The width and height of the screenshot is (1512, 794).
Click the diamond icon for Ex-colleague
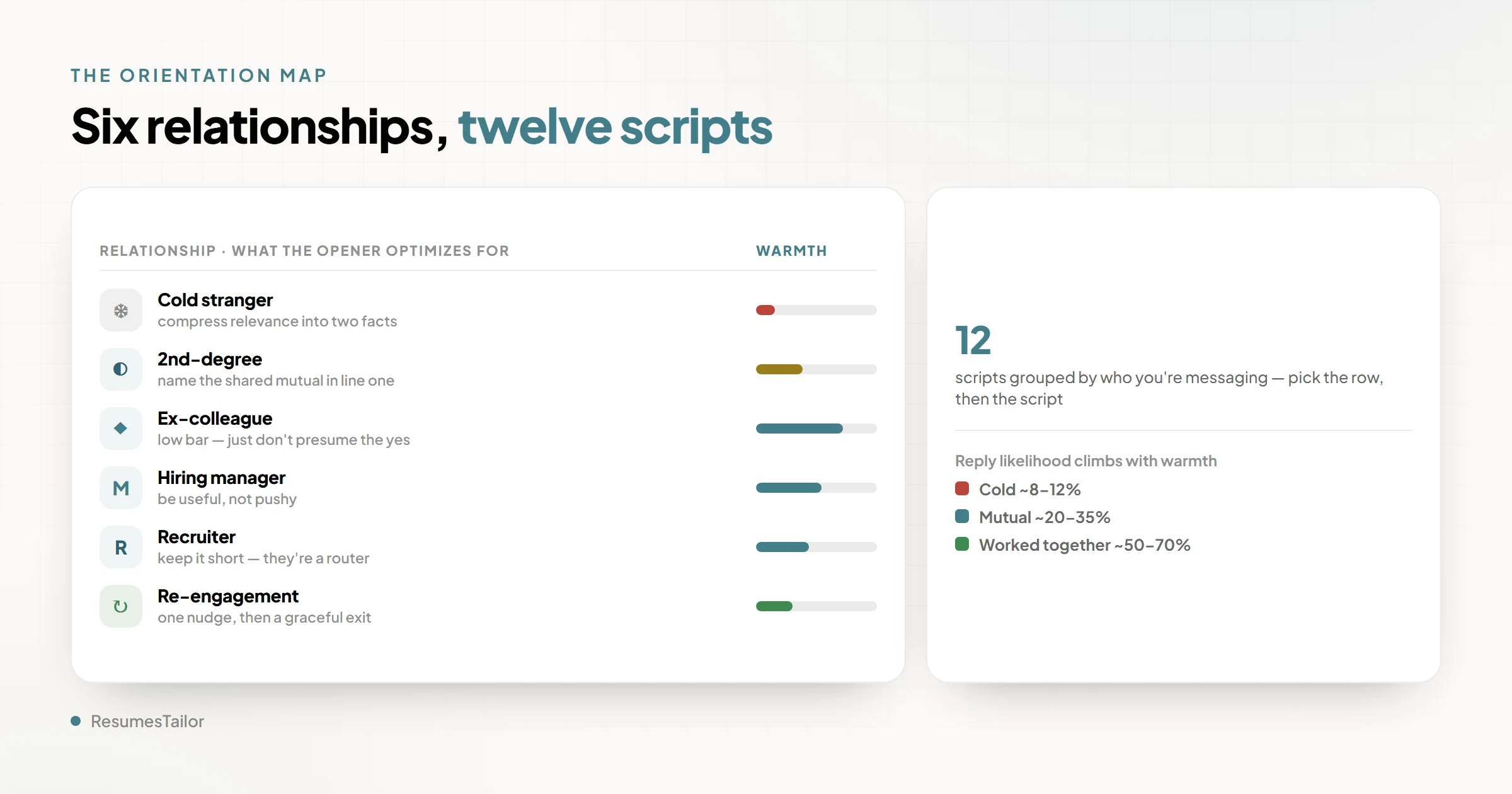click(x=121, y=429)
